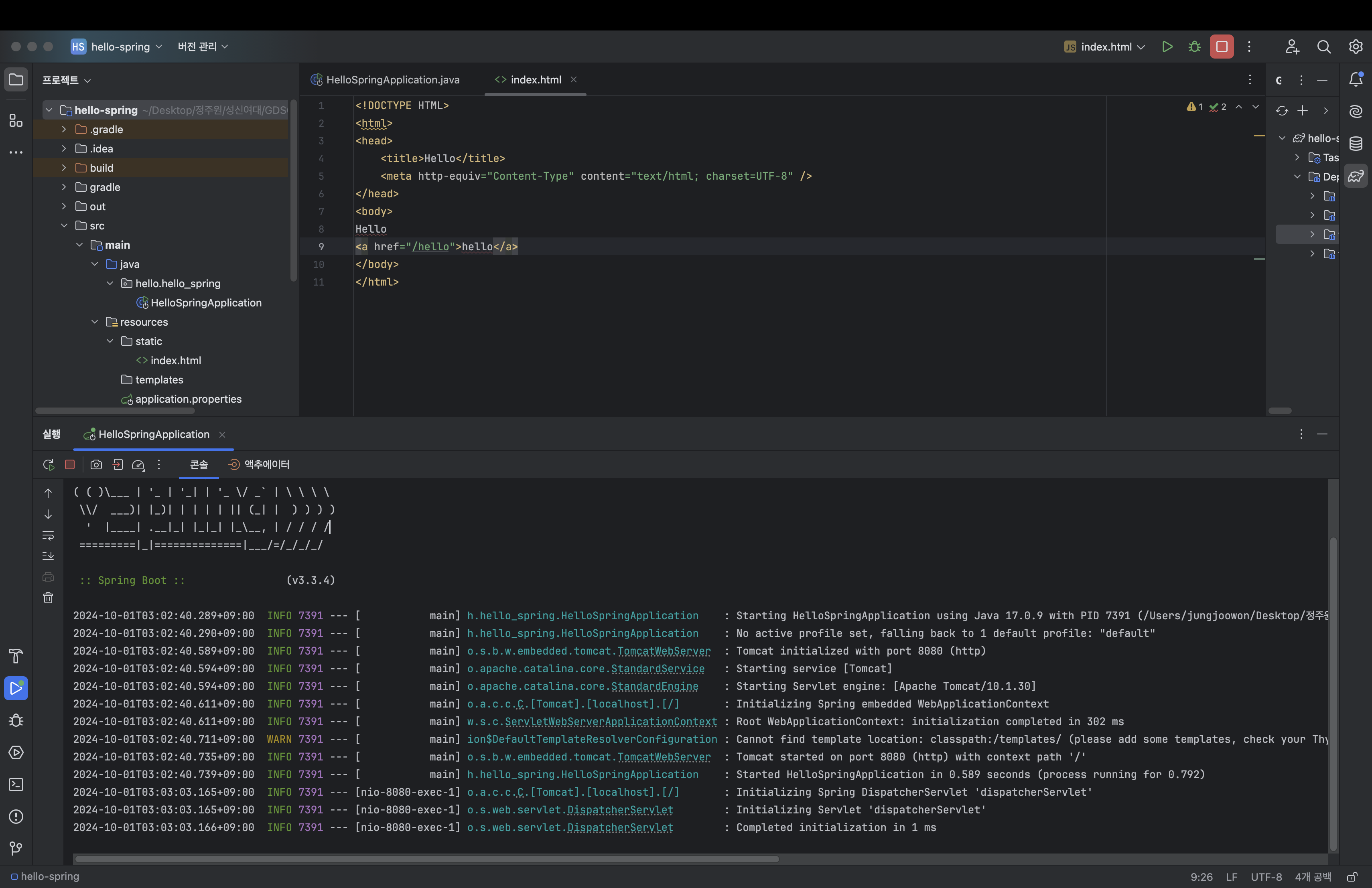The width and height of the screenshot is (1372, 888).
Task: Open the Database tool window icon
Action: point(1356,144)
